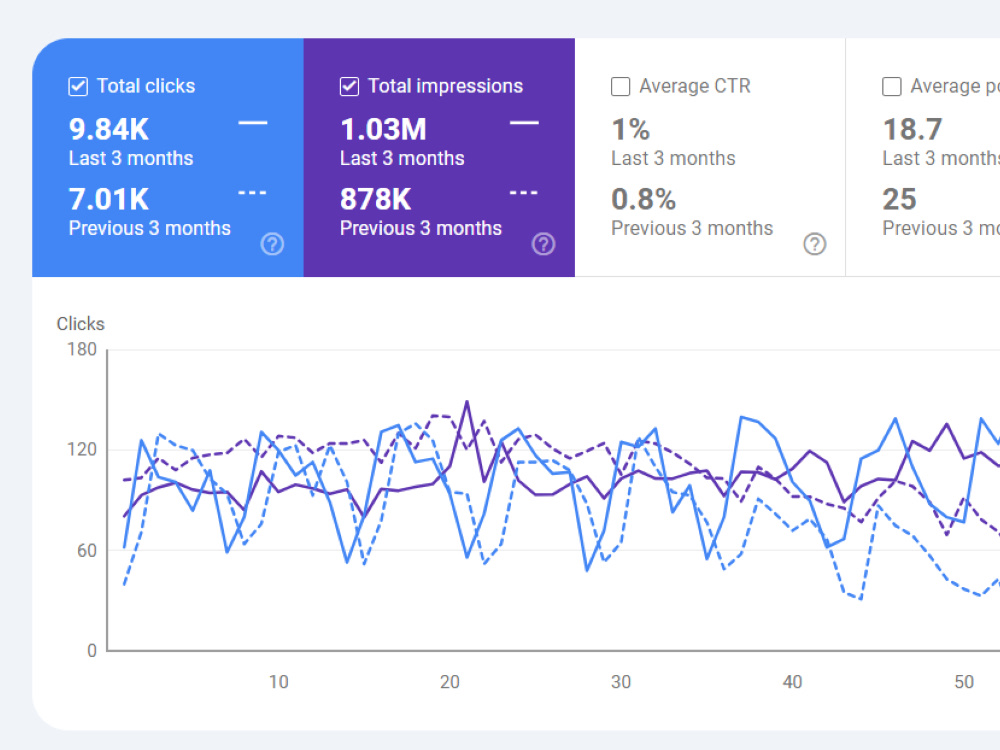Screen dimensions: 1000x750
Task: Click the 0 y-axis label
Action: [92, 651]
